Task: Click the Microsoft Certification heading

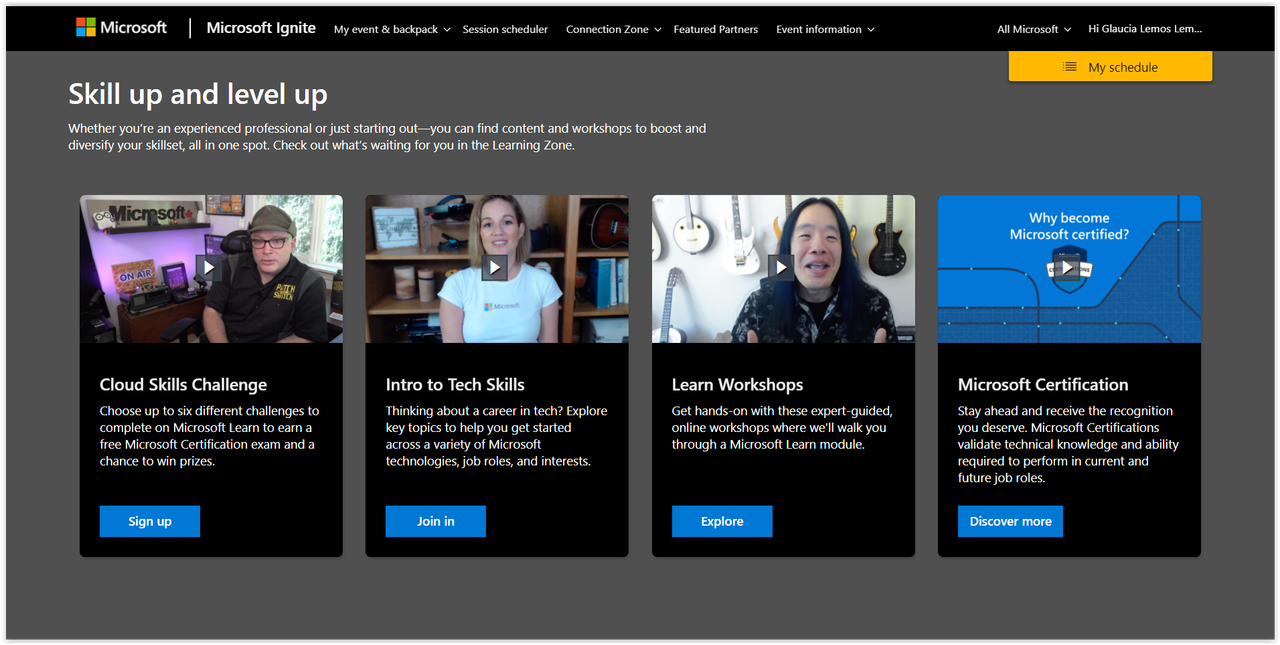Action: 1043,384
